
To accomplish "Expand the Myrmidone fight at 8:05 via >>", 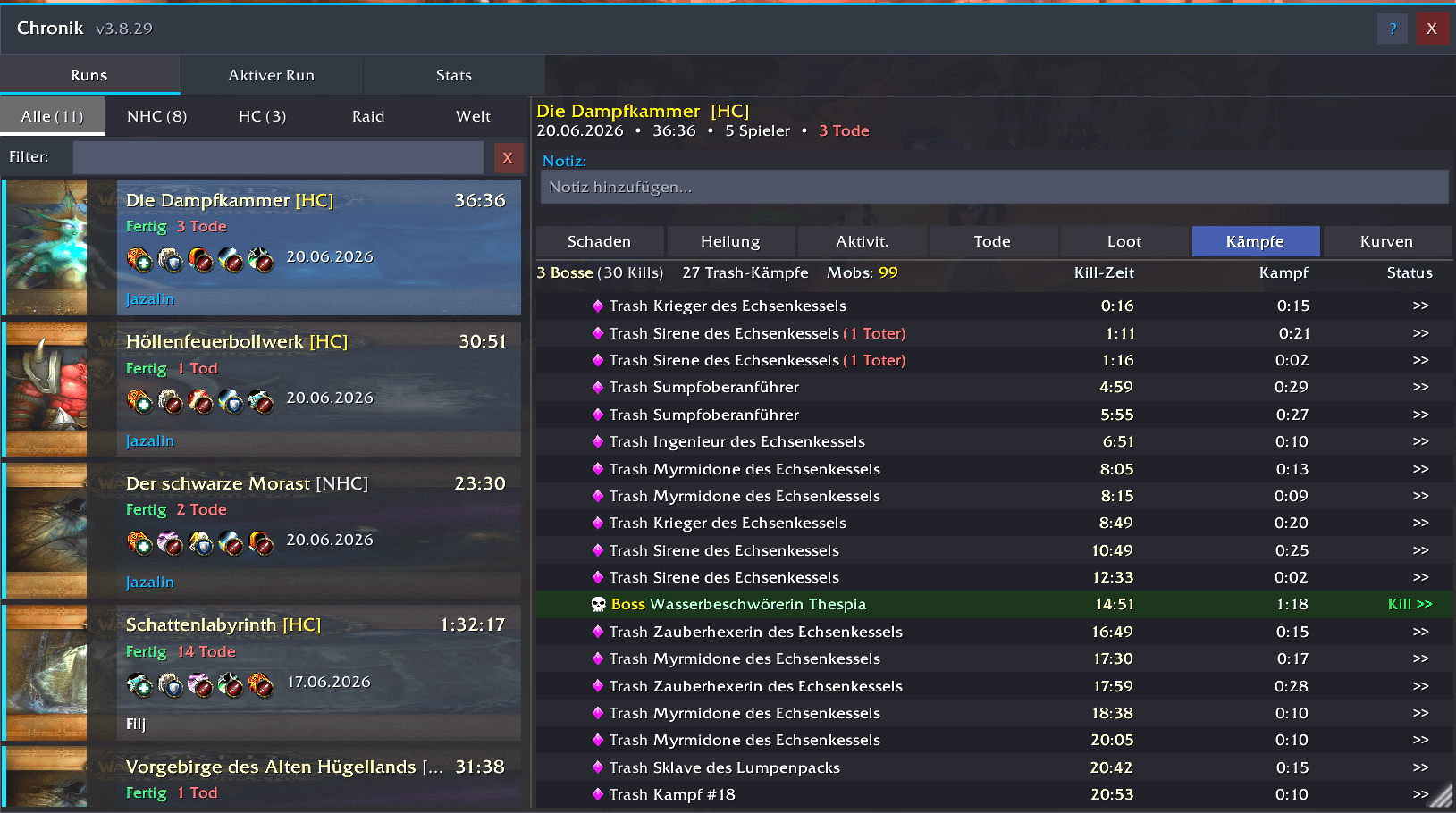I will pos(1420,469).
